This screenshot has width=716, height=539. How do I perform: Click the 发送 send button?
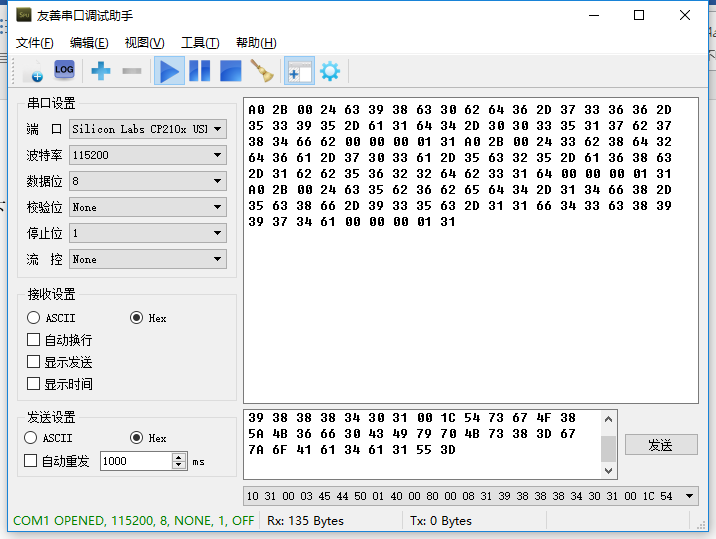[x=660, y=444]
